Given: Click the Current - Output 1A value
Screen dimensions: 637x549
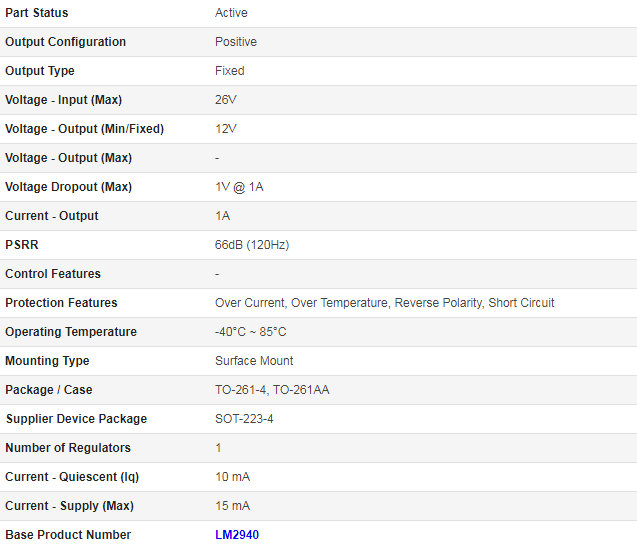Looking at the screenshot, I should coord(223,215).
